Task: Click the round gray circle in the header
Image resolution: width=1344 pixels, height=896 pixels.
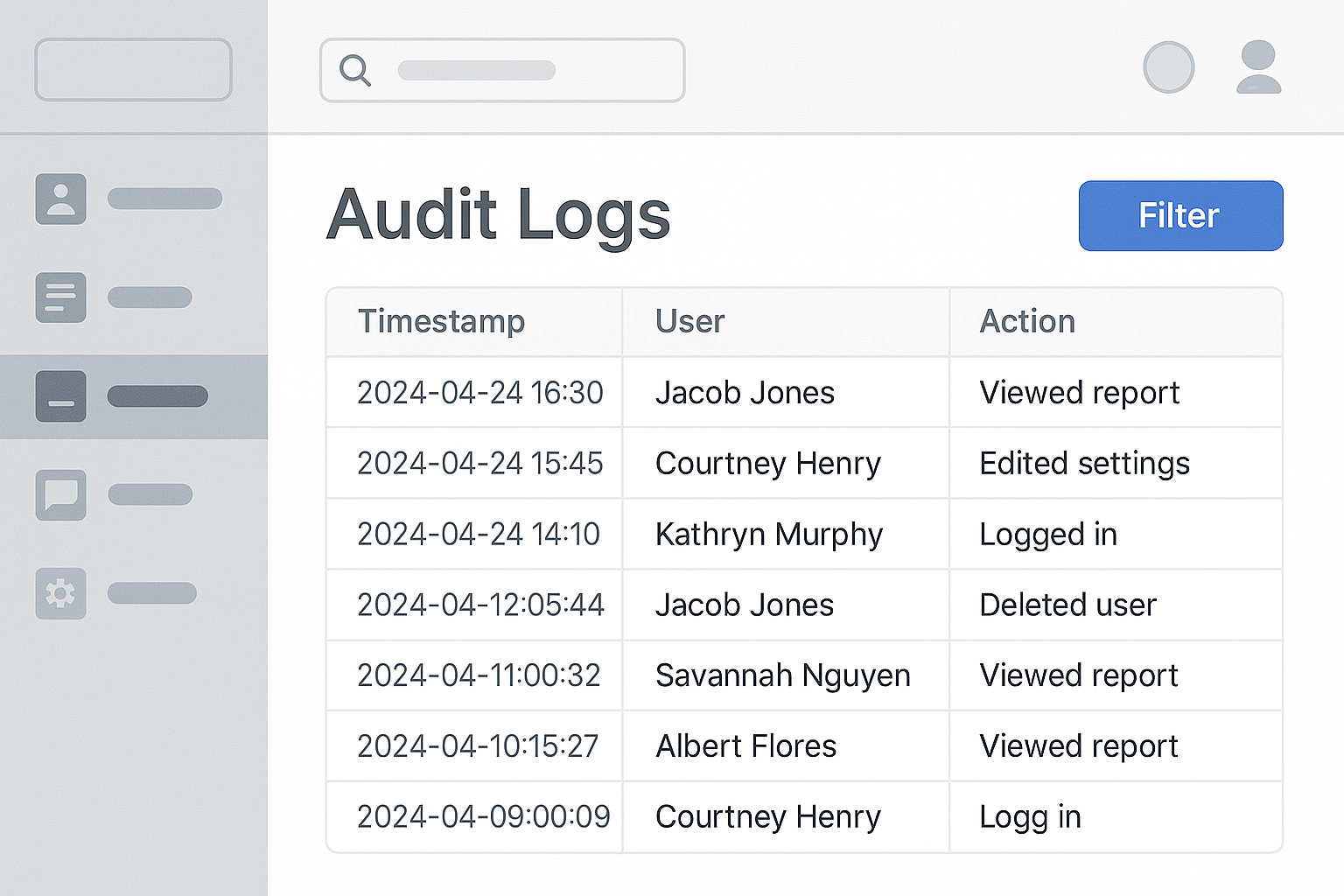Action: pyautogui.click(x=1168, y=67)
